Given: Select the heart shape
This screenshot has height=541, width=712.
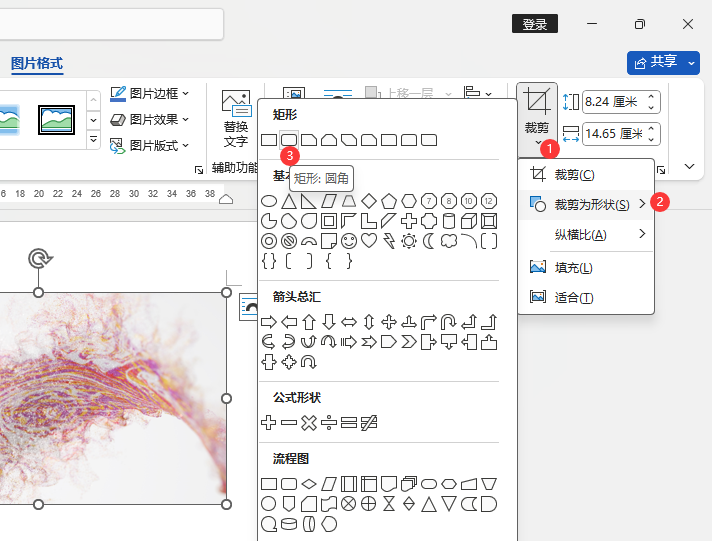Looking at the screenshot, I should [x=369, y=241].
